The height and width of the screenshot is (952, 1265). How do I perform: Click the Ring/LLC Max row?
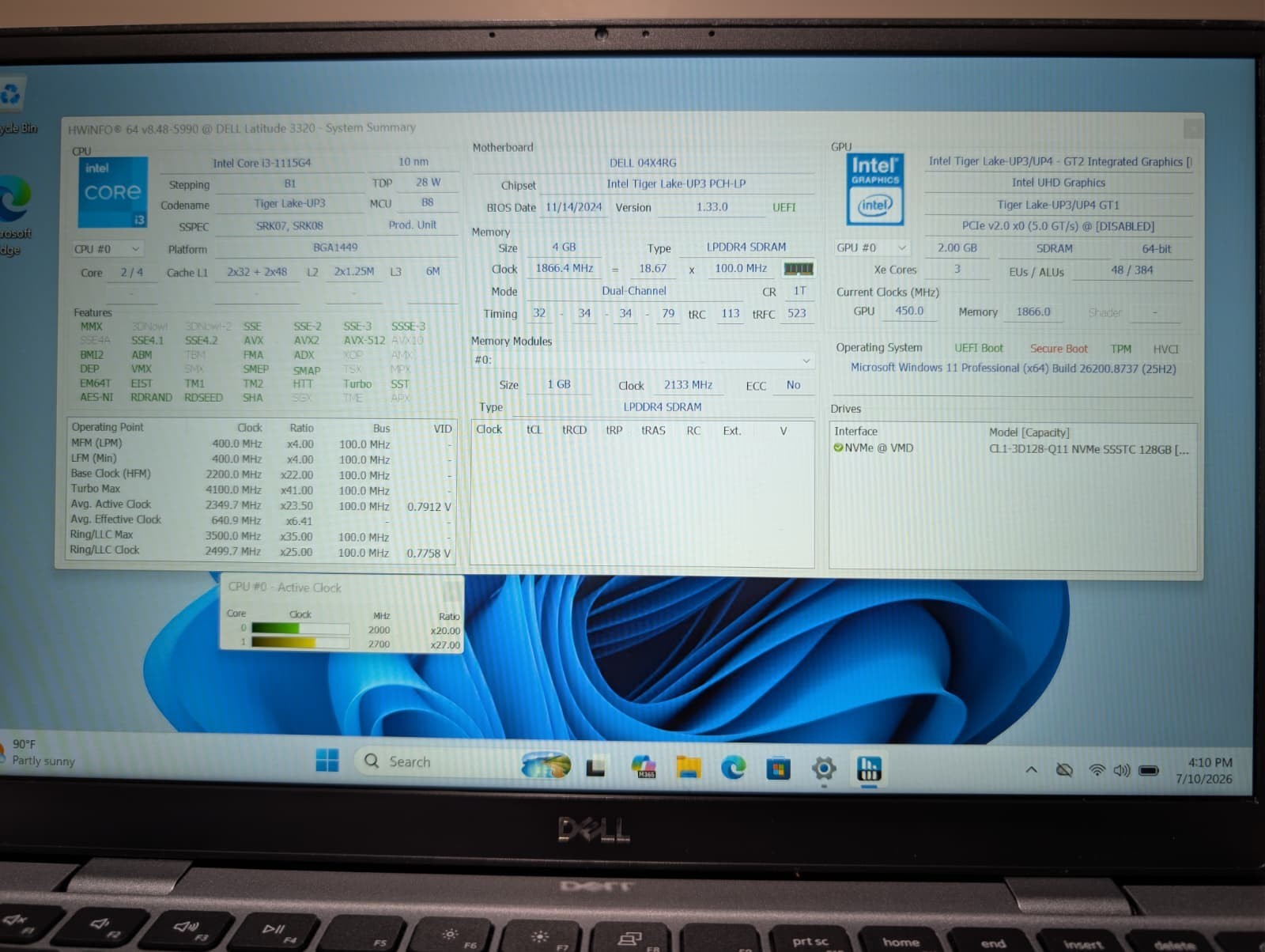[261, 535]
